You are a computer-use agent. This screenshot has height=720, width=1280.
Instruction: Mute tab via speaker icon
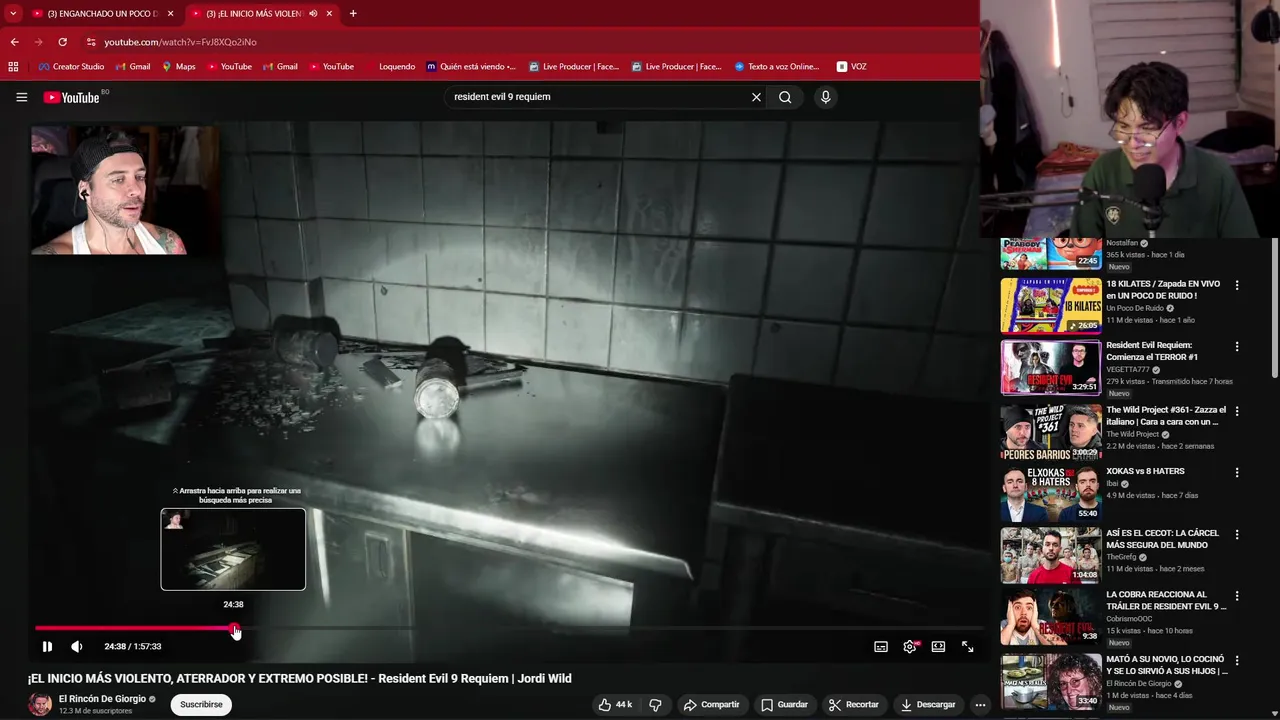click(x=313, y=13)
